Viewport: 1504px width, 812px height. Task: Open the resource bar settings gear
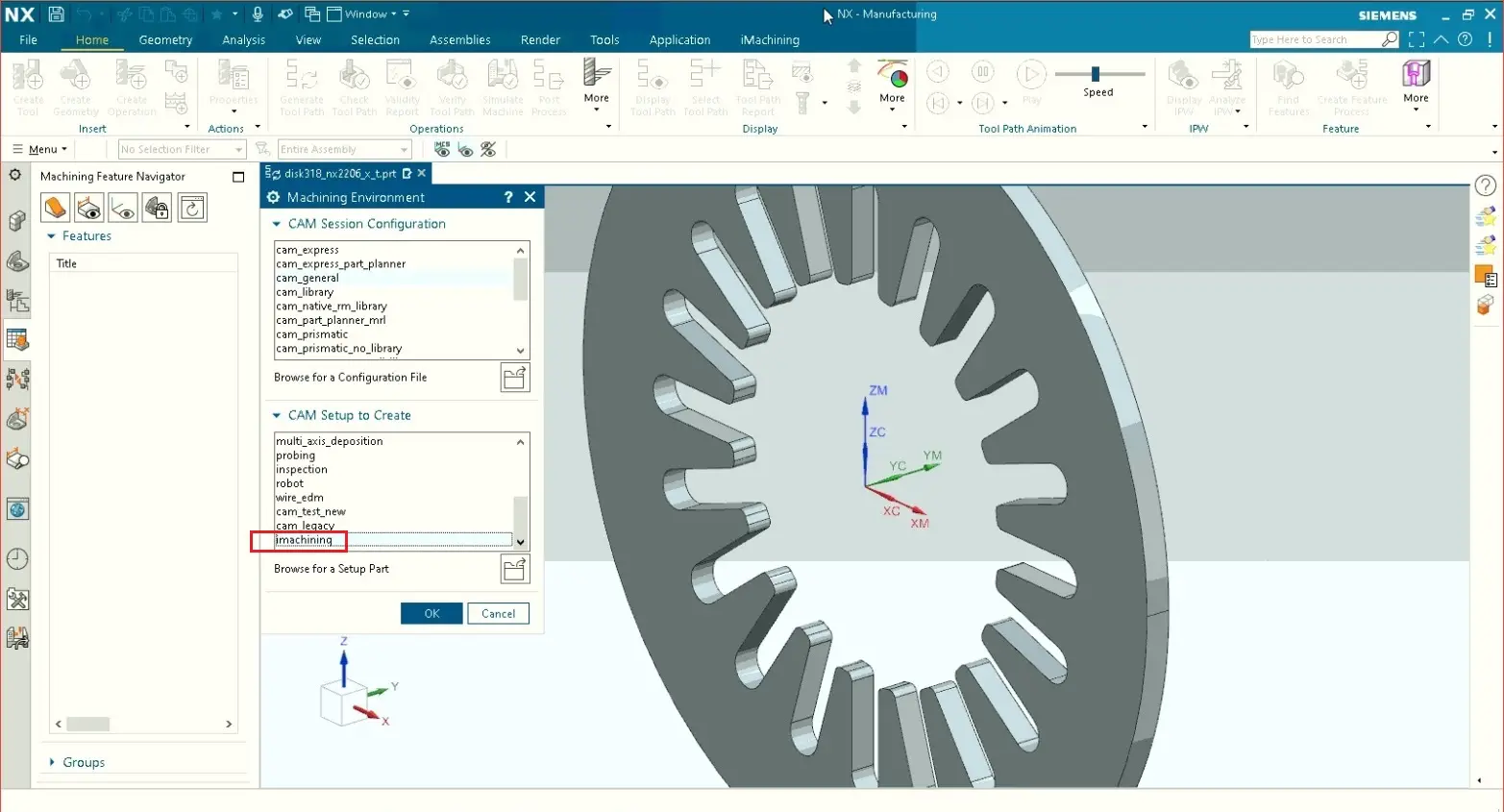pyautogui.click(x=15, y=175)
